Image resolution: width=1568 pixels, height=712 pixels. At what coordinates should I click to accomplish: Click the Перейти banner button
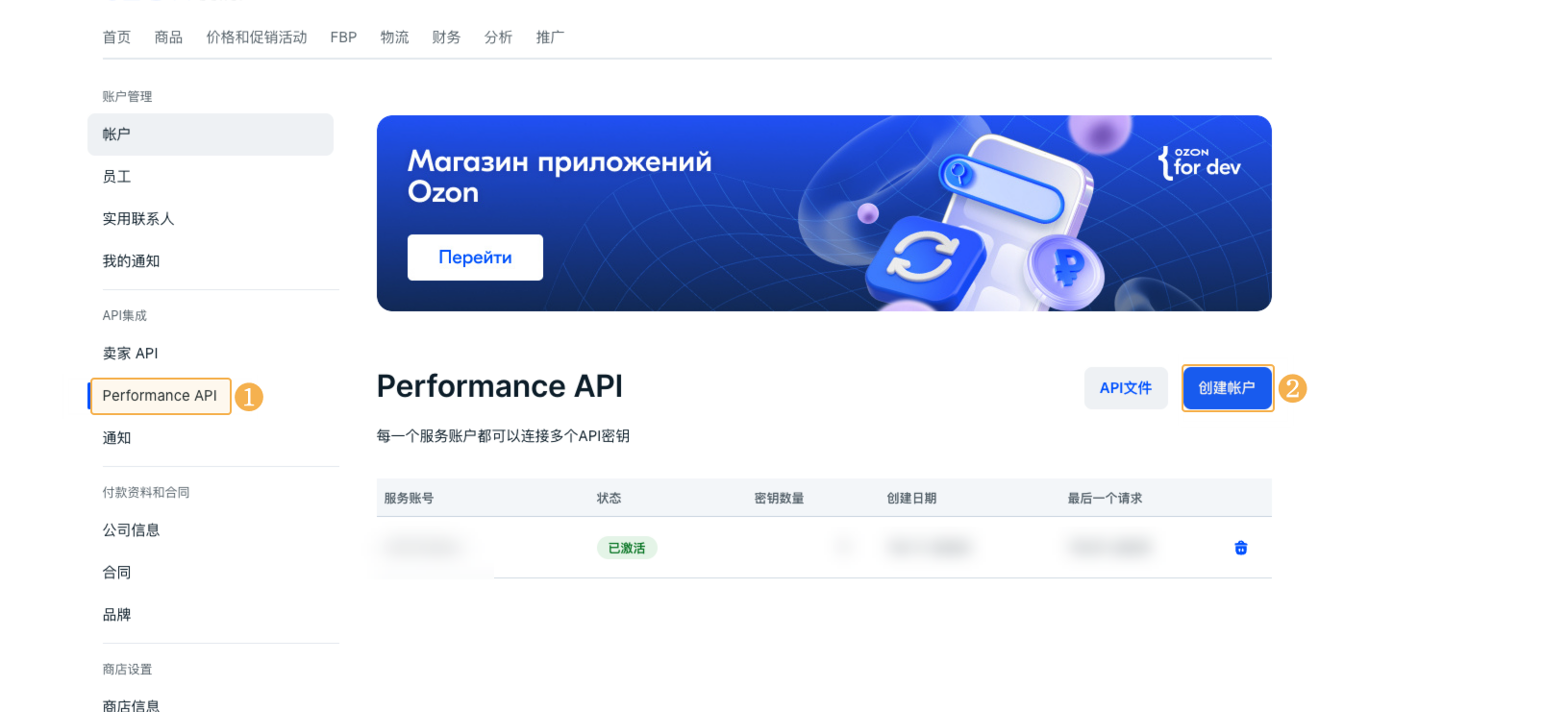pyautogui.click(x=475, y=258)
